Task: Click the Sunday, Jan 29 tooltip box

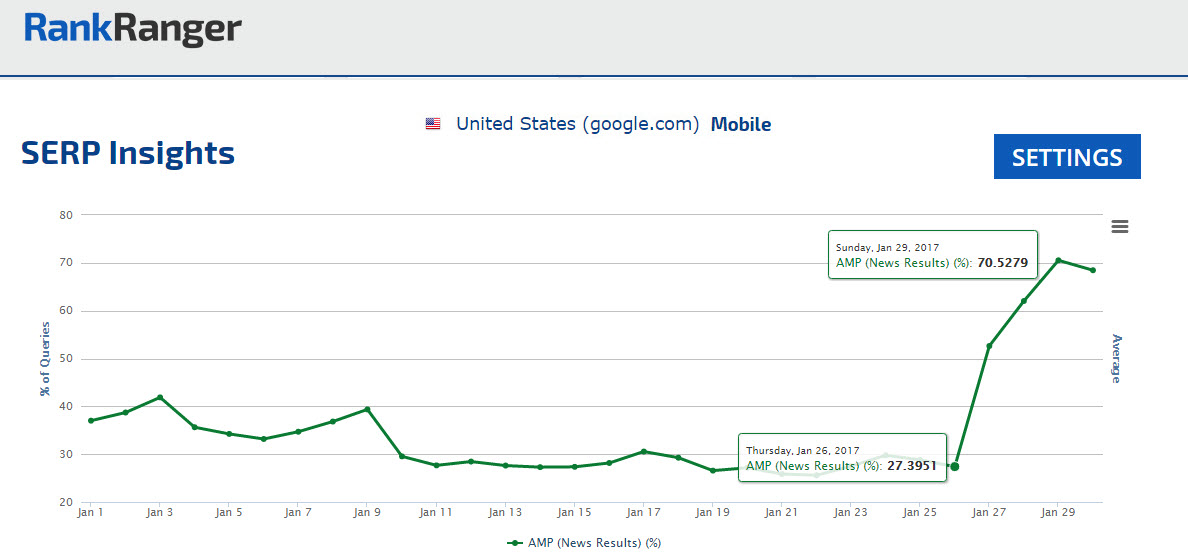Action: 932,254
